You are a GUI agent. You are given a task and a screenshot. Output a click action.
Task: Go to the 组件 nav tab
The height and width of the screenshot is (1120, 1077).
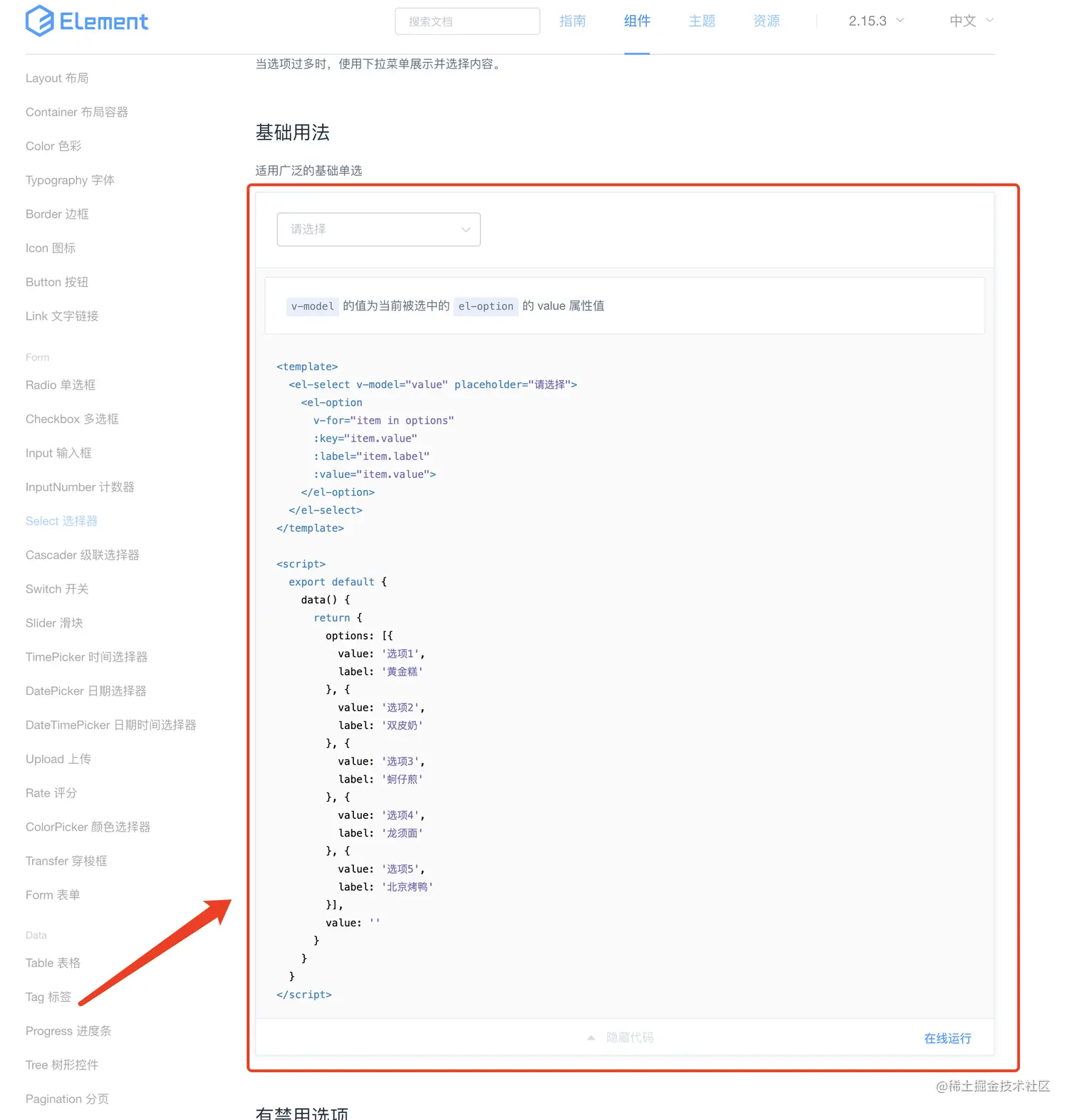[x=637, y=21]
